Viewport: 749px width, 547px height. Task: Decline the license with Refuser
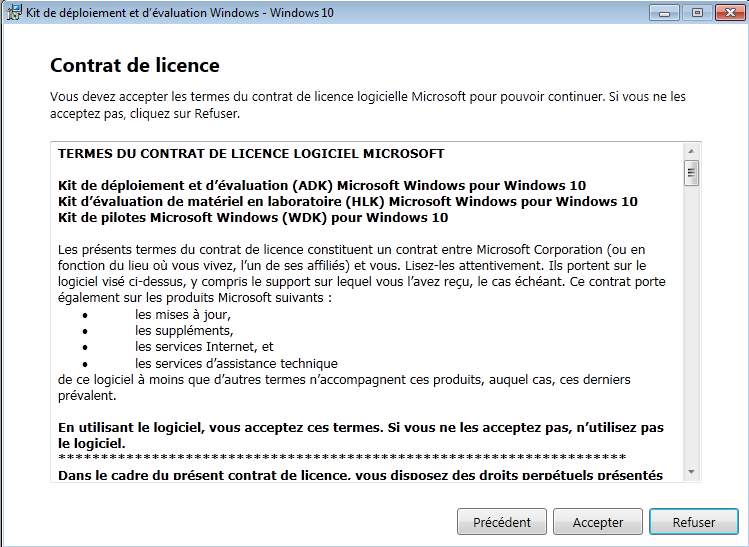pyautogui.click(x=693, y=522)
